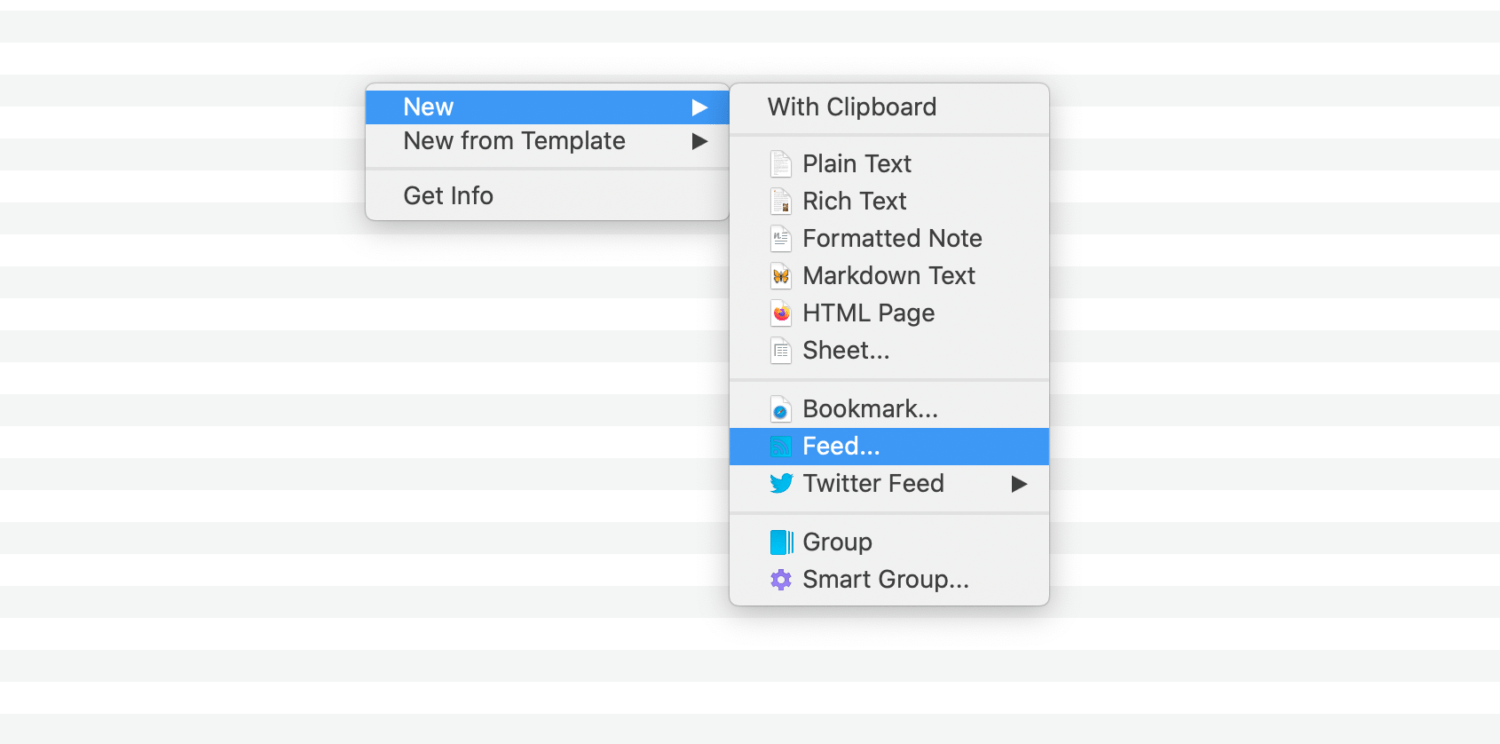
Task: Choose the Smart Group... entry
Action: (x=889, y=579)
